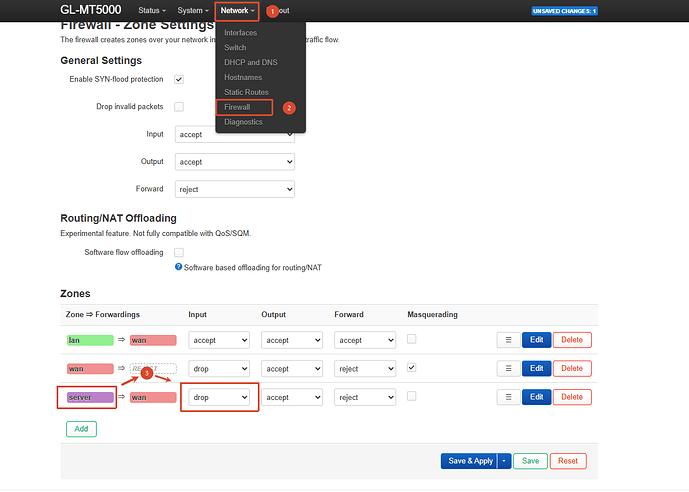Open the General Settings Input dropdown
Screen dimensions: 689x492
(235, 134)
